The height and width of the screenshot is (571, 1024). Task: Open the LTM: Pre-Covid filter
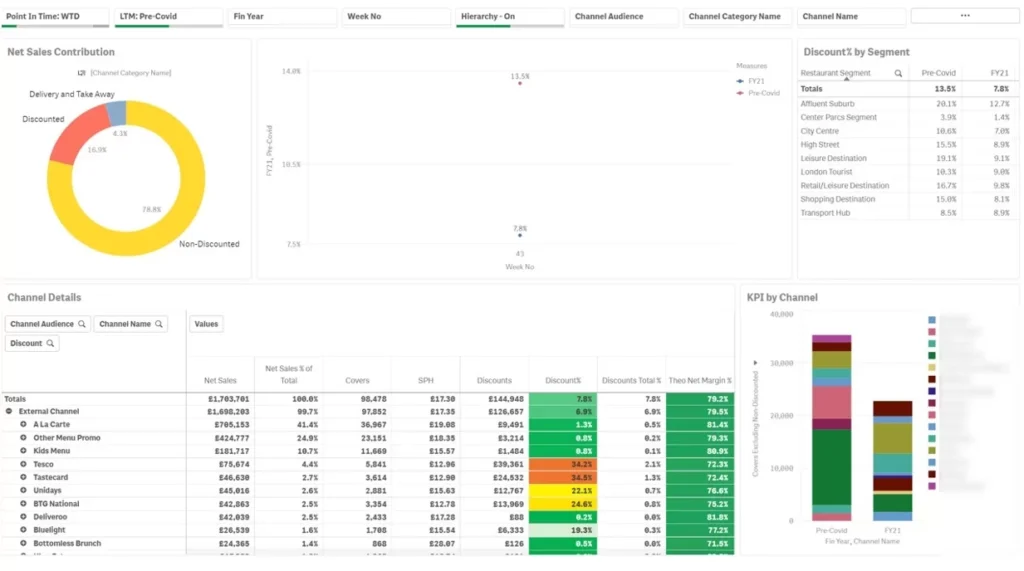coord(168,17)
